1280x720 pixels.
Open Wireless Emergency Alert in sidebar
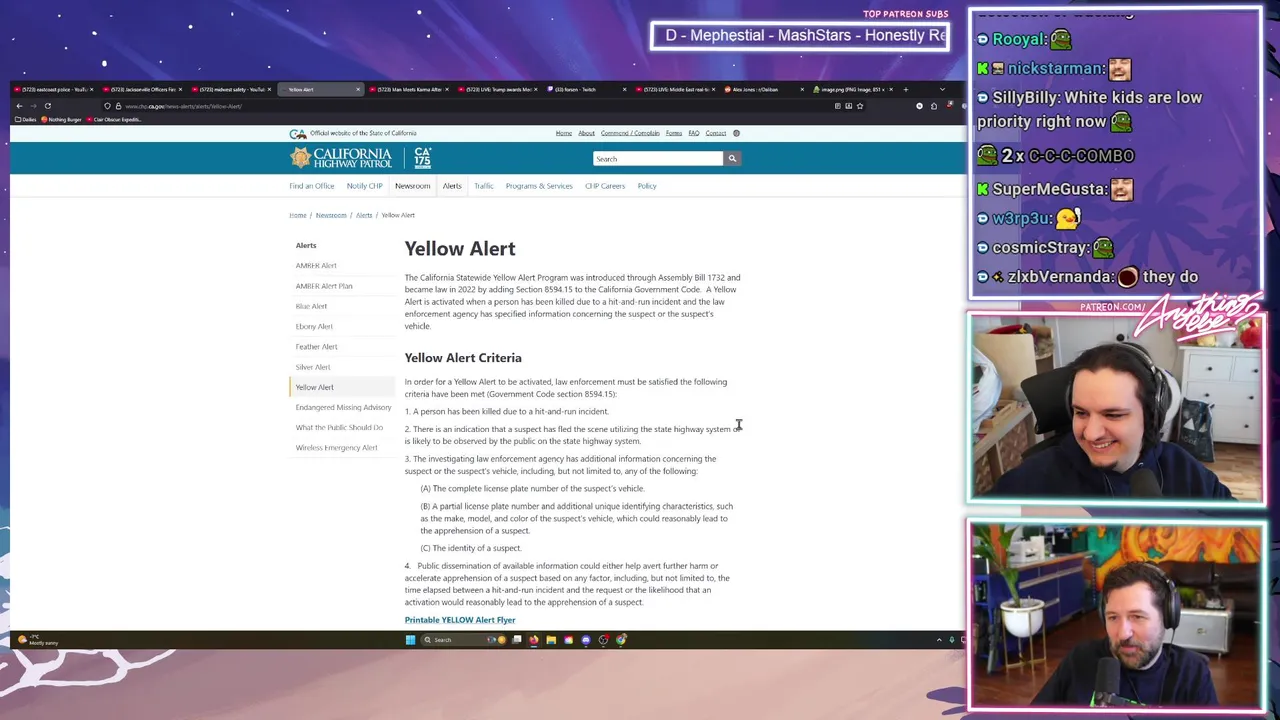coord(336,448)
